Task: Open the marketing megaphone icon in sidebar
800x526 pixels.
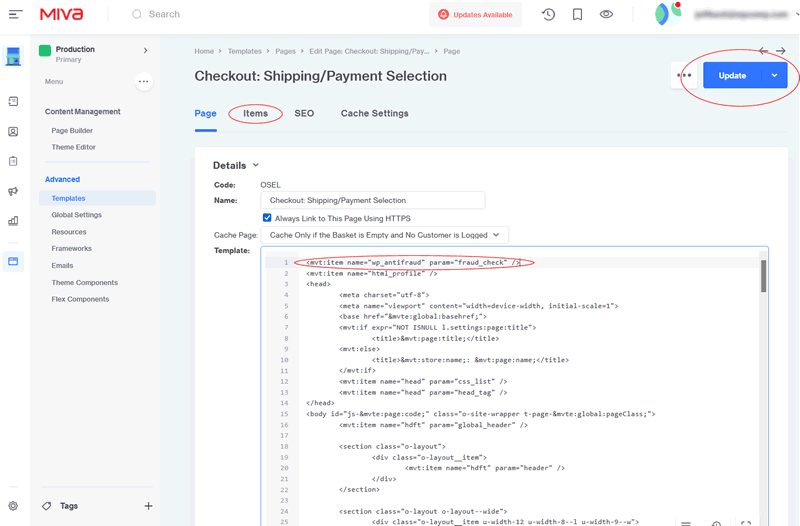Action: [13, 191]
